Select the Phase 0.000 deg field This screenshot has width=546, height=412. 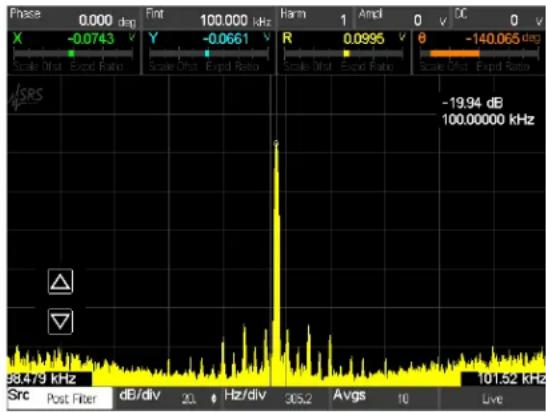pos(73,19)
